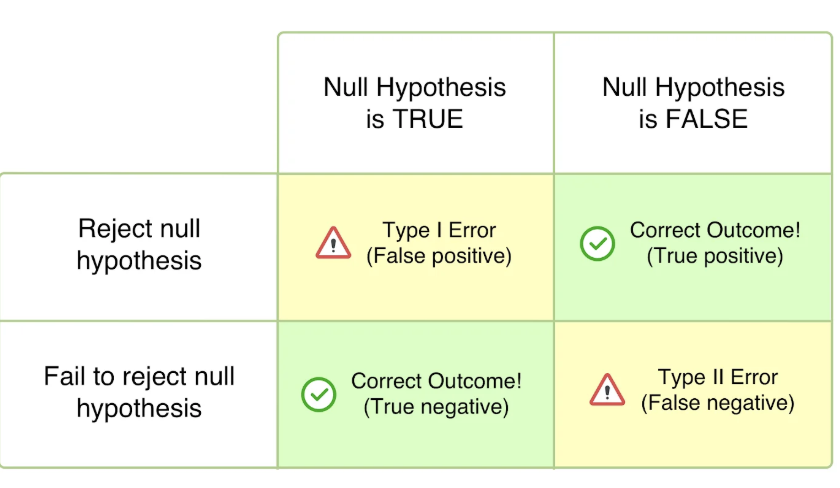This screenshot has width=840, height=488.
Task: Click the green checkmark beside True positive
Action: point(597,243)
